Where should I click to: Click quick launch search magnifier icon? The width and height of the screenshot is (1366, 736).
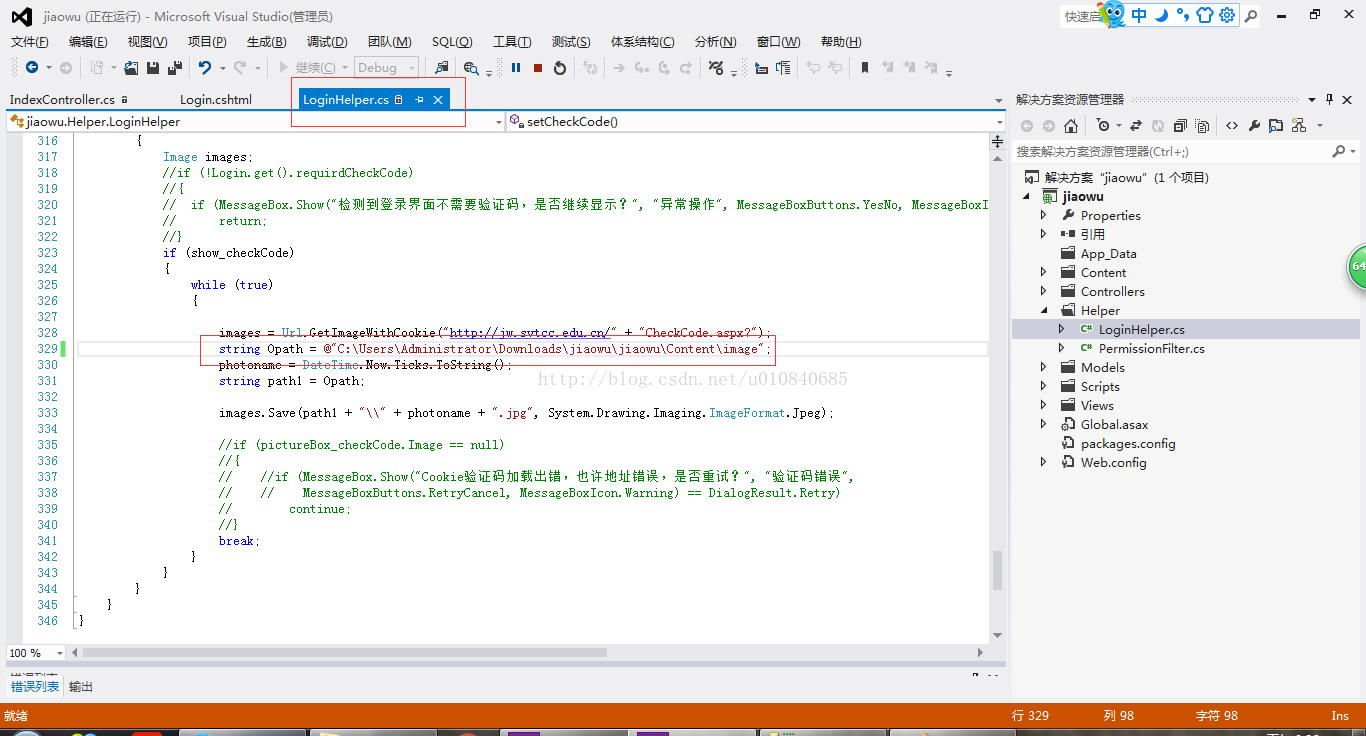1252,15
